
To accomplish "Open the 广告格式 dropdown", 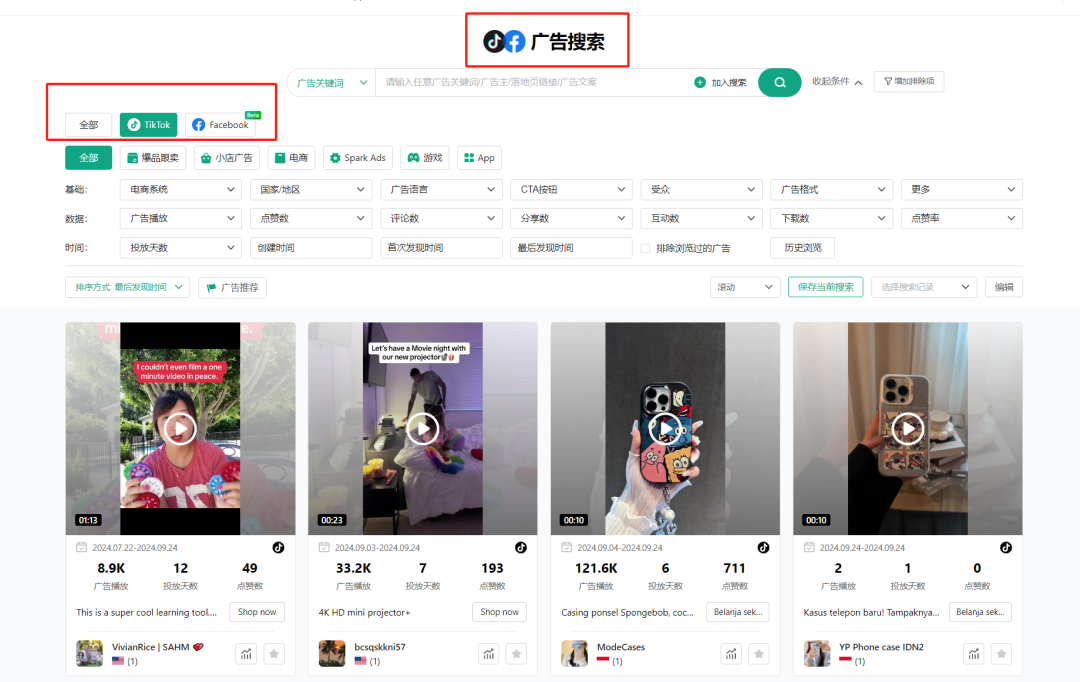I will click(831, 189).
